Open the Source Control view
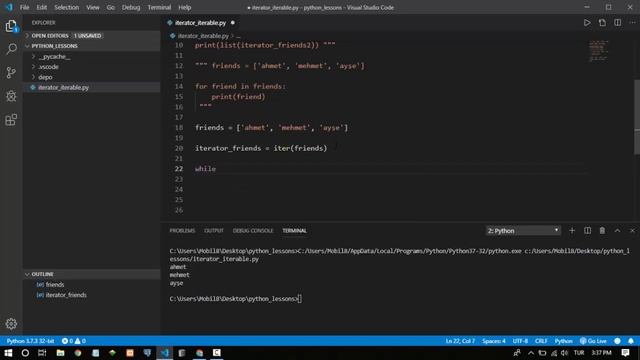Image resolution: width=640 pixels, height=360 pixels. point(11,73)
